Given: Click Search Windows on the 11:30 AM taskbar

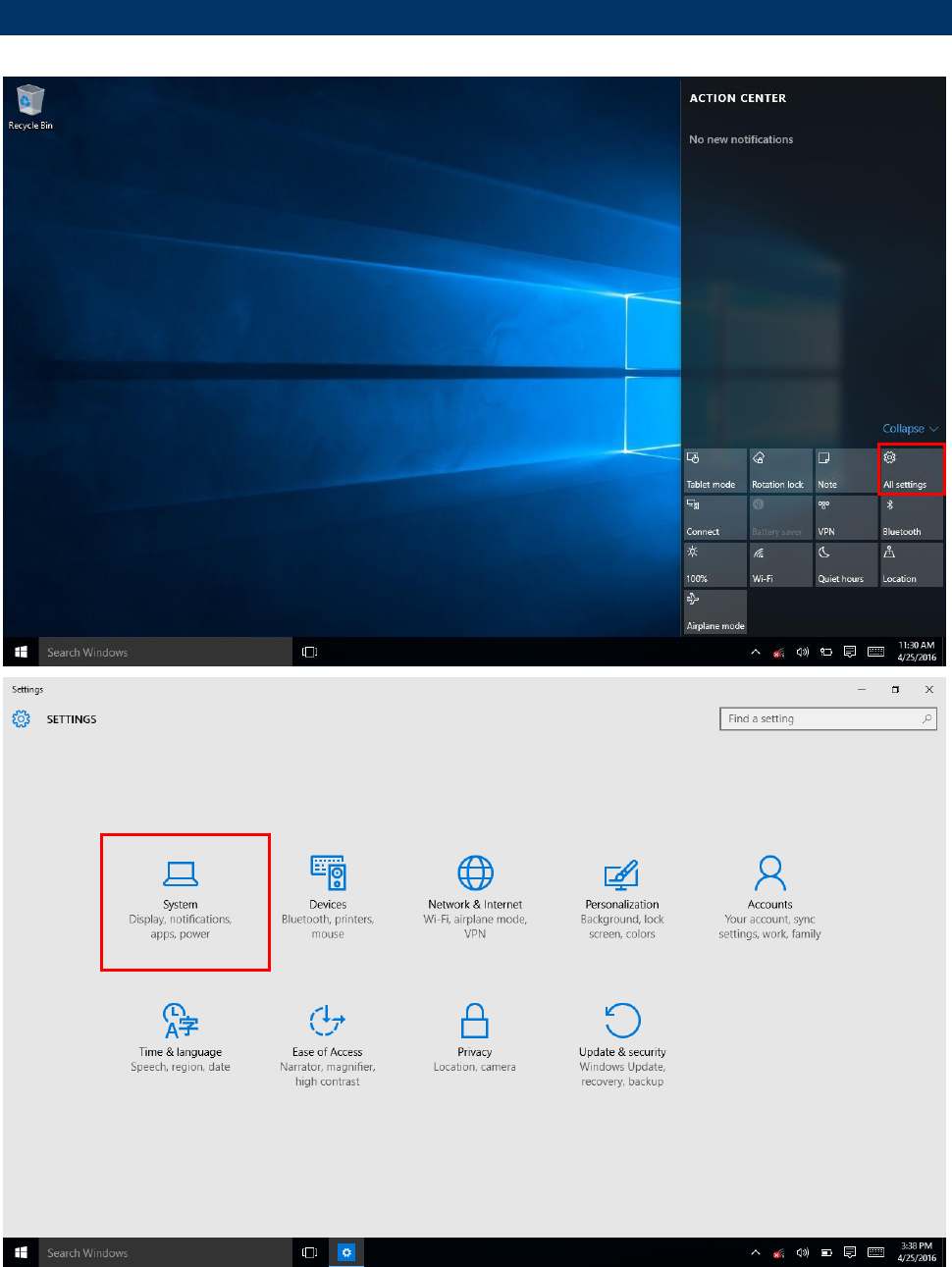Looking at the screenshot, I should click(x=165, y=653).
